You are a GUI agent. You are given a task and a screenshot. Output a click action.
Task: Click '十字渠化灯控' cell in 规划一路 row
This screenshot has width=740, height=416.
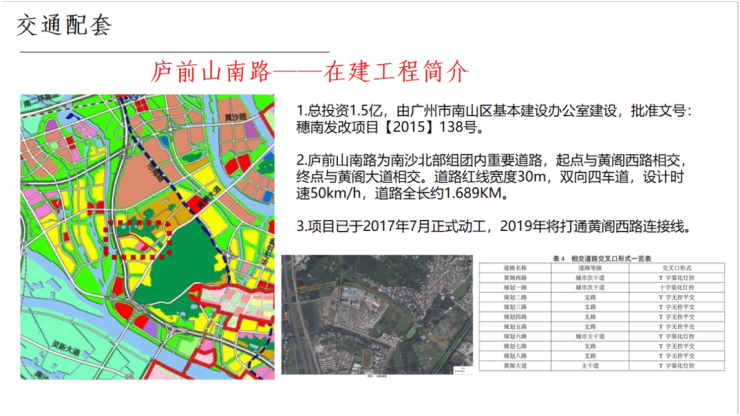677,288
